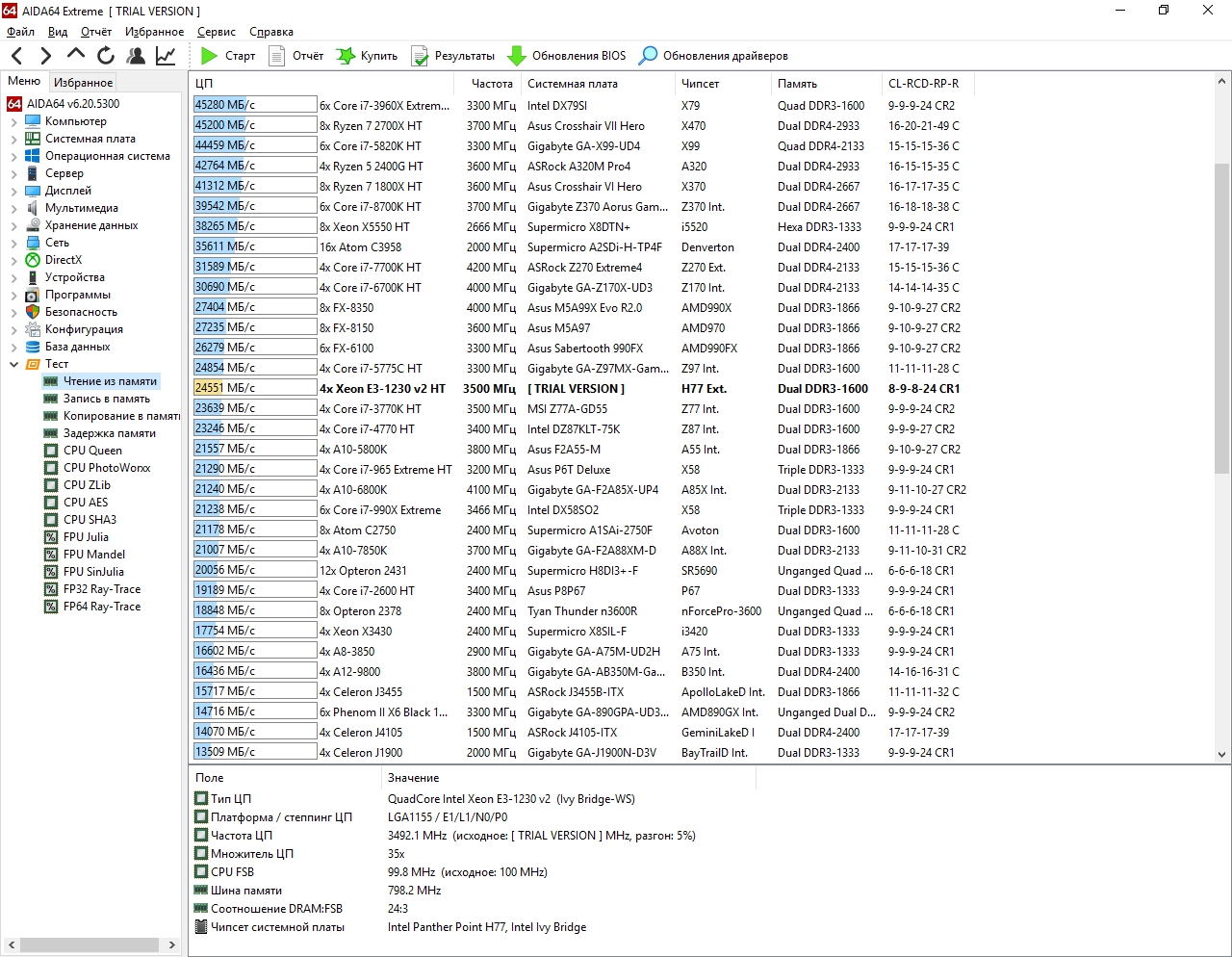Image resolution: width=1232 pixels, height=957 pixels.
Task: Select the Запись в память benchmark
Action: tap(107, 399)
